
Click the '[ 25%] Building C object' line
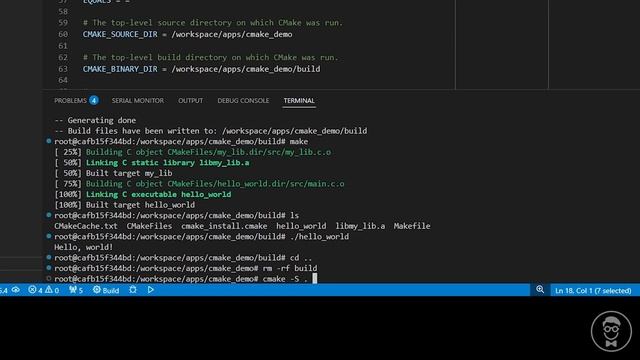click(x=193, y=152)
